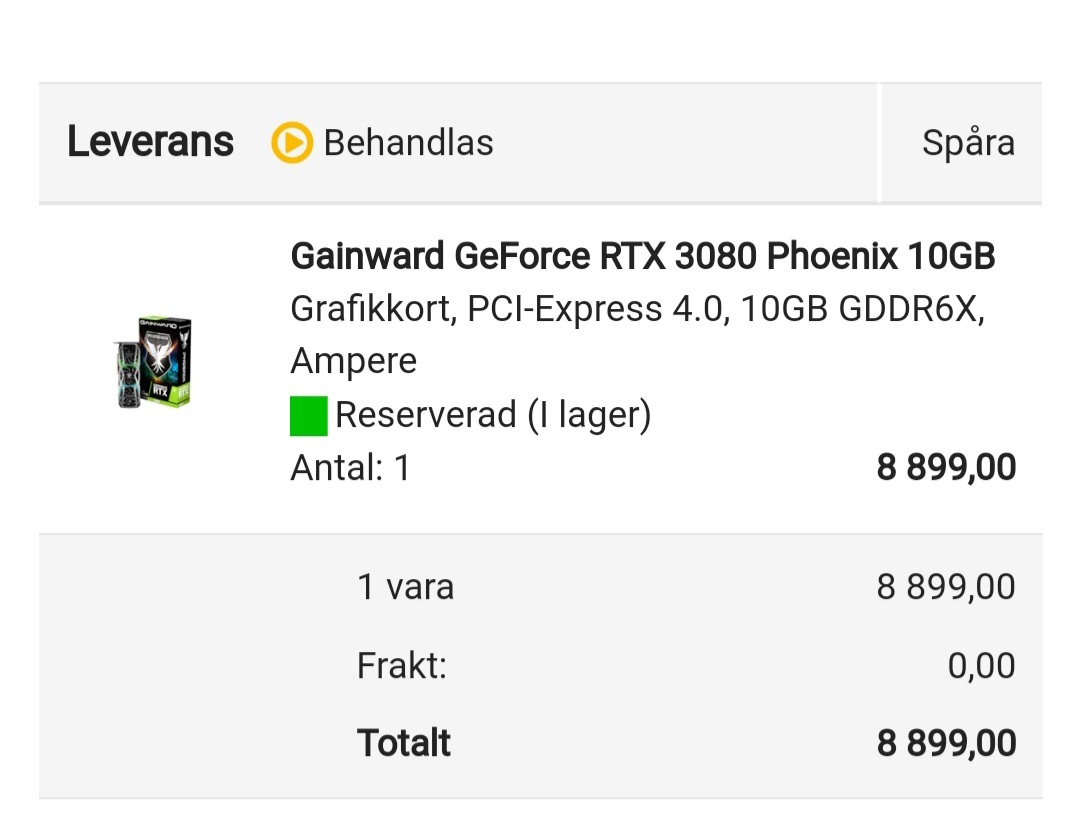This screenshot has width=1080, height=837.
Task: Click the Frakt shipping label
Action: tap(401, 665)
